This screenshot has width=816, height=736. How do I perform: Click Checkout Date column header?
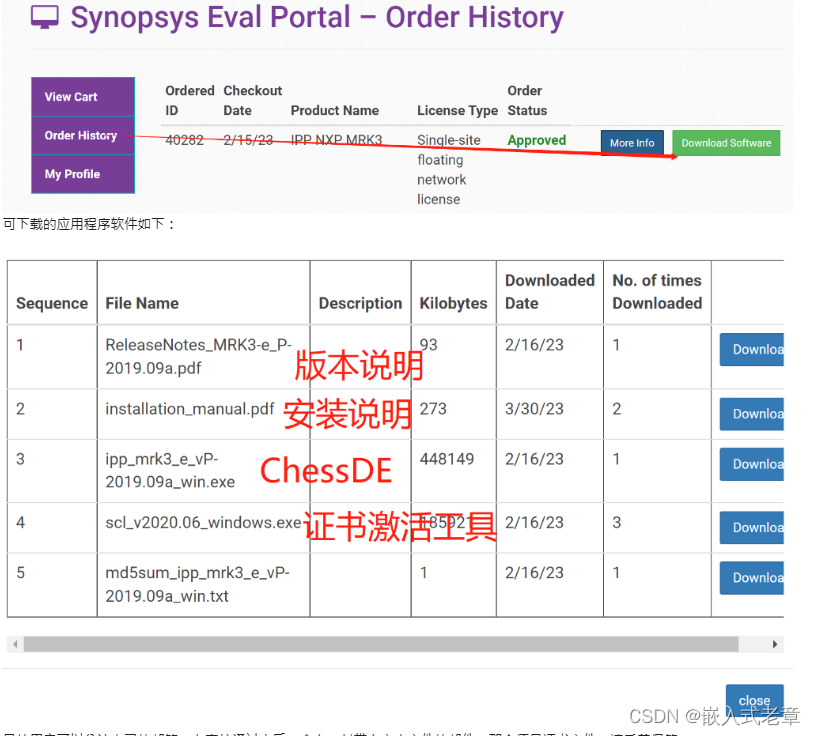tap(252, 100)
